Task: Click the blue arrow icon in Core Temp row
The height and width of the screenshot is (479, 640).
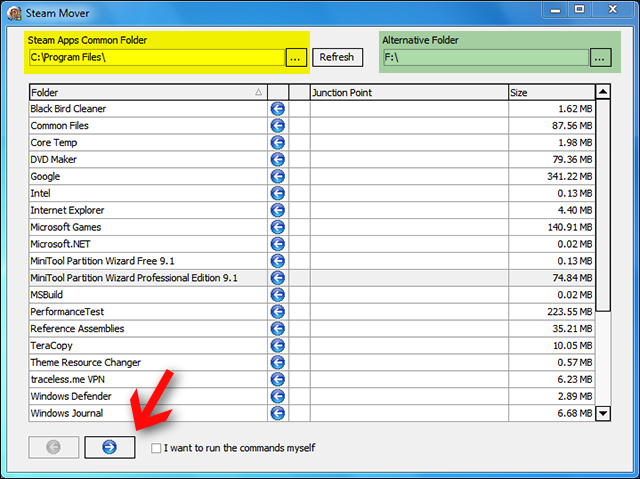Action: point(278,142)
